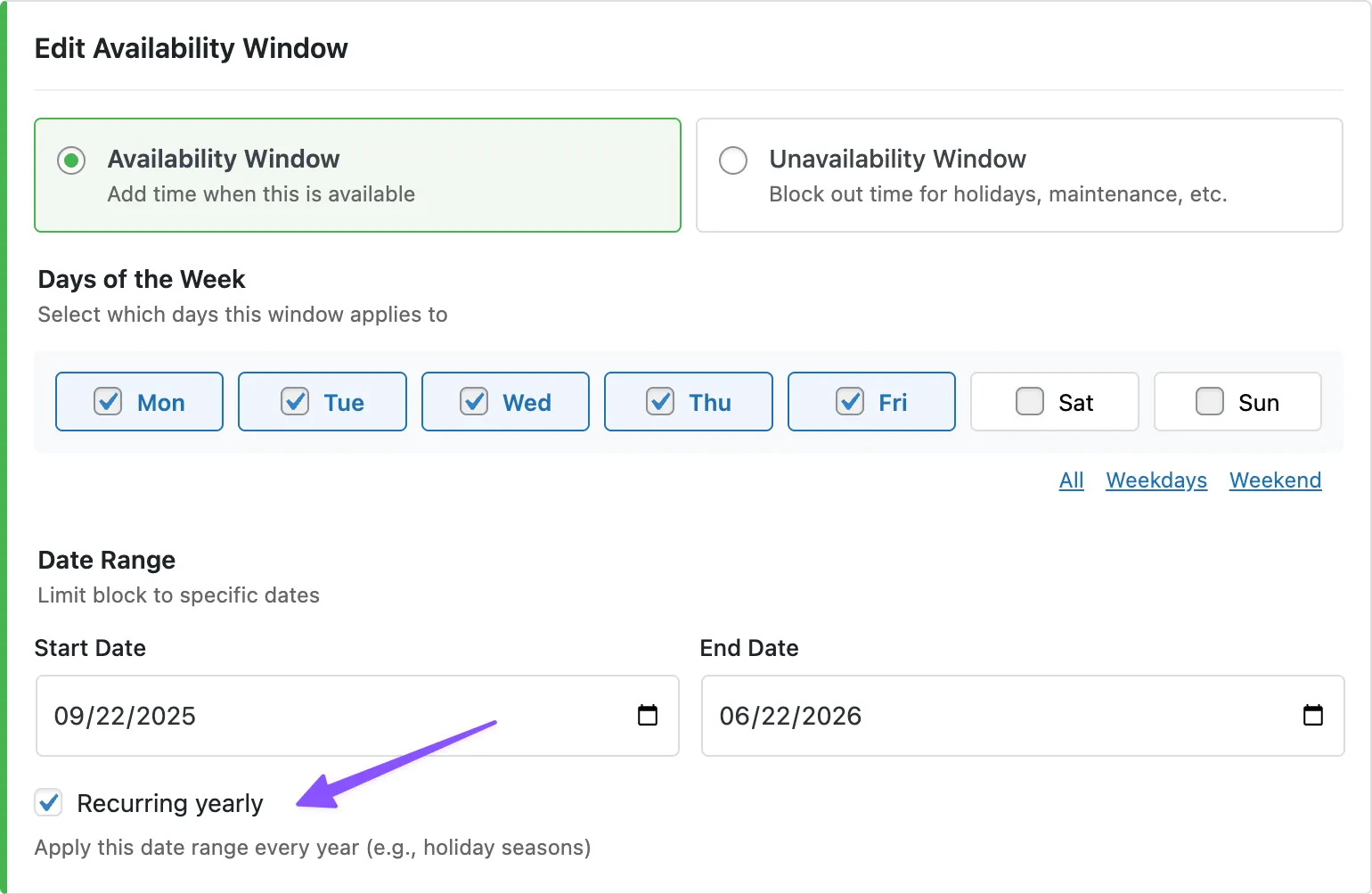Uncheck the Wed day checkbox
Screen dimensions: 1372x894
[x=474, y=402]
